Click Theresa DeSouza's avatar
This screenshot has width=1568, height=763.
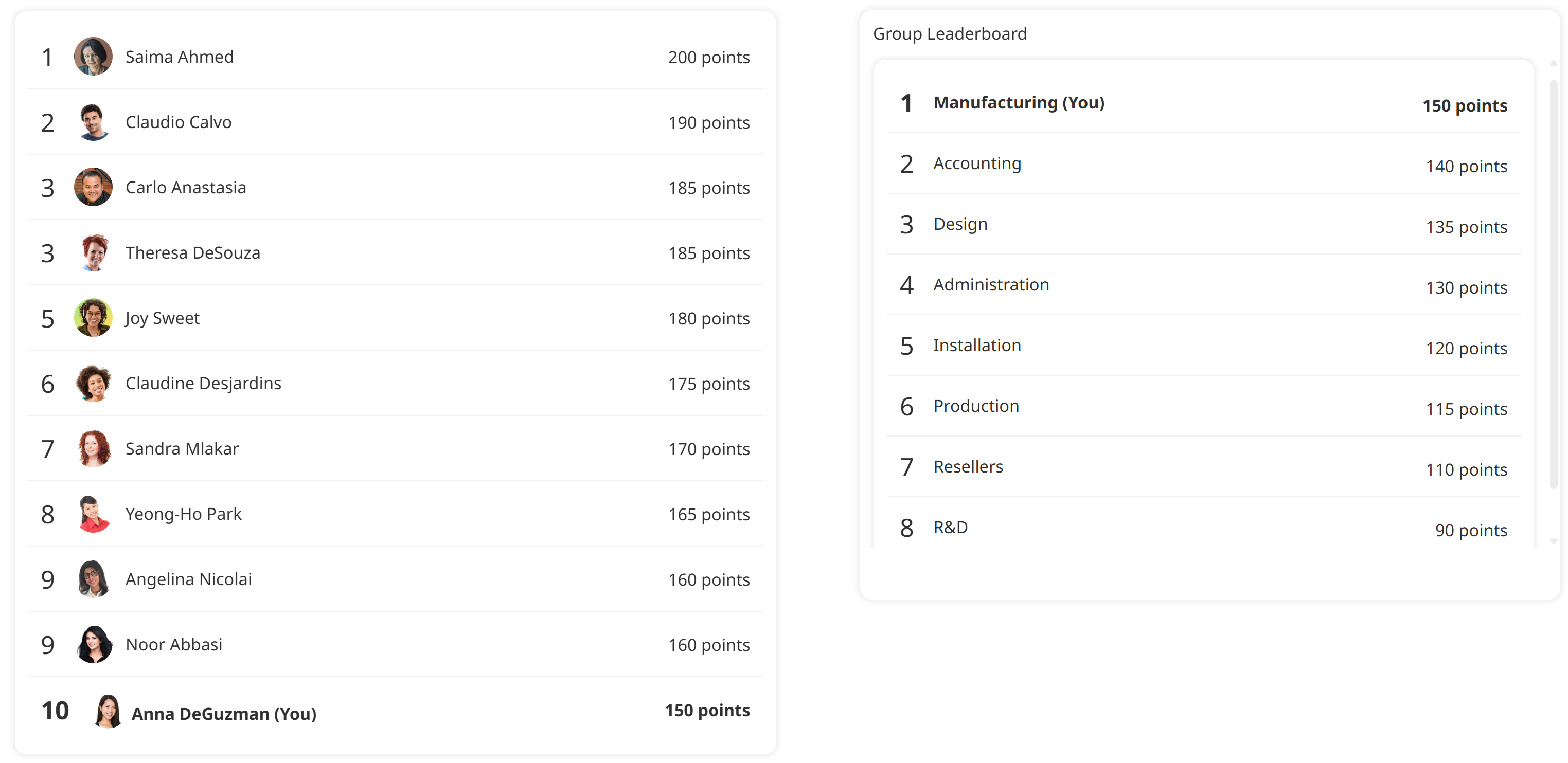click(x=93, y=252)
